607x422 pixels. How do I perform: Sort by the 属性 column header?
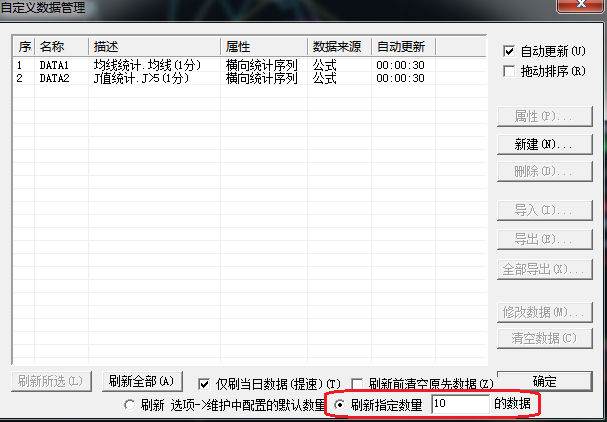point(264,47)
